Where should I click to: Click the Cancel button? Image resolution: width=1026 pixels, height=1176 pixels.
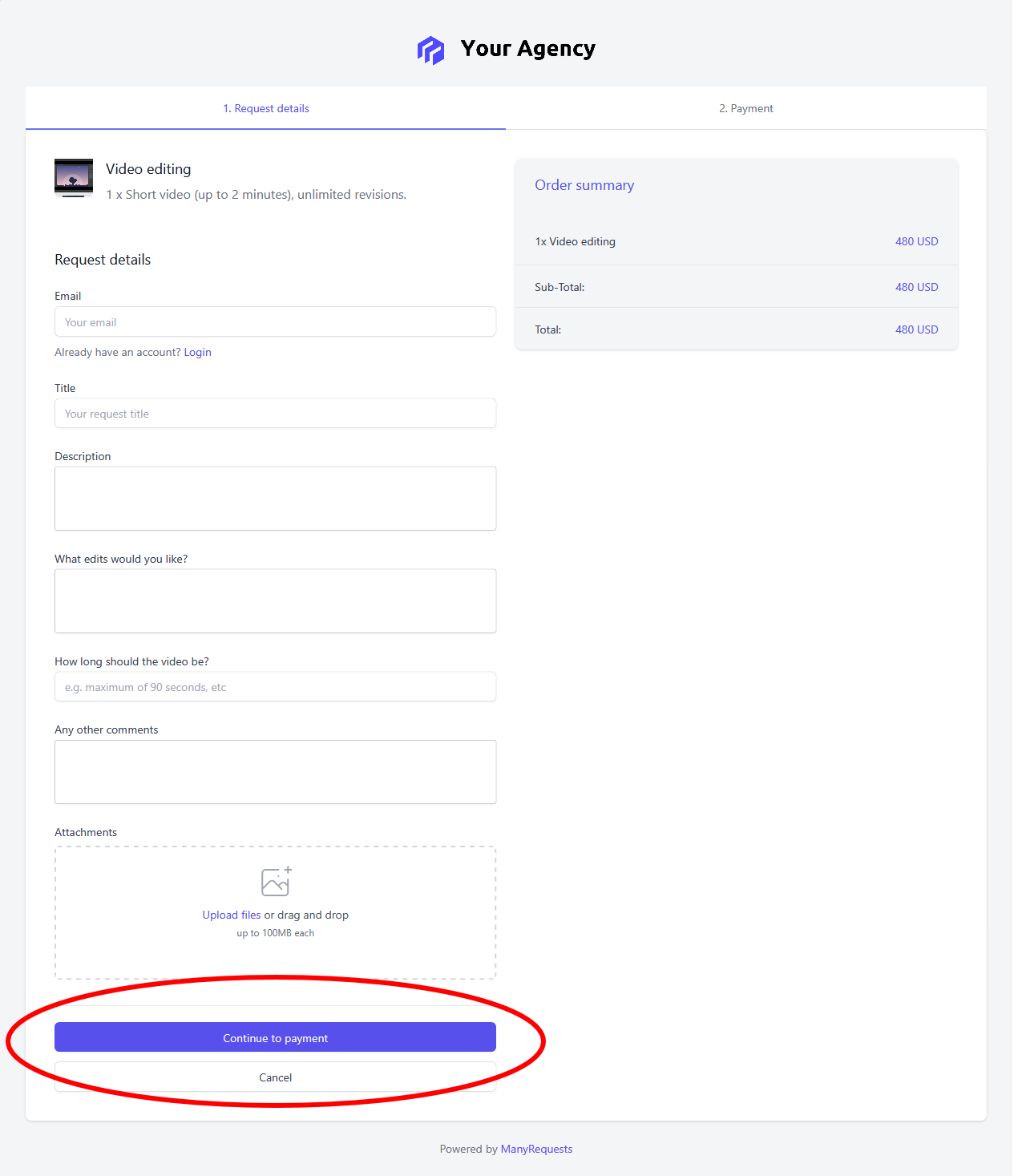tap(276, 1077)
